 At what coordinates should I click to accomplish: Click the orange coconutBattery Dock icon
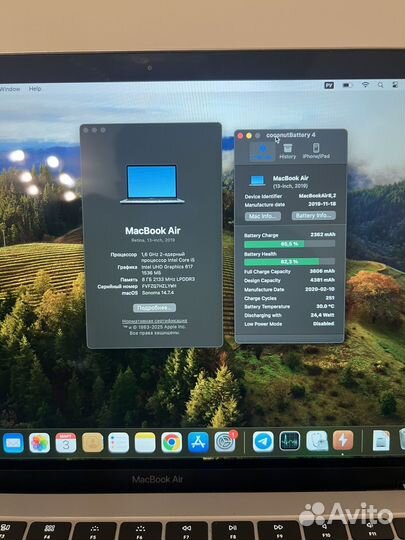[343, 440]
